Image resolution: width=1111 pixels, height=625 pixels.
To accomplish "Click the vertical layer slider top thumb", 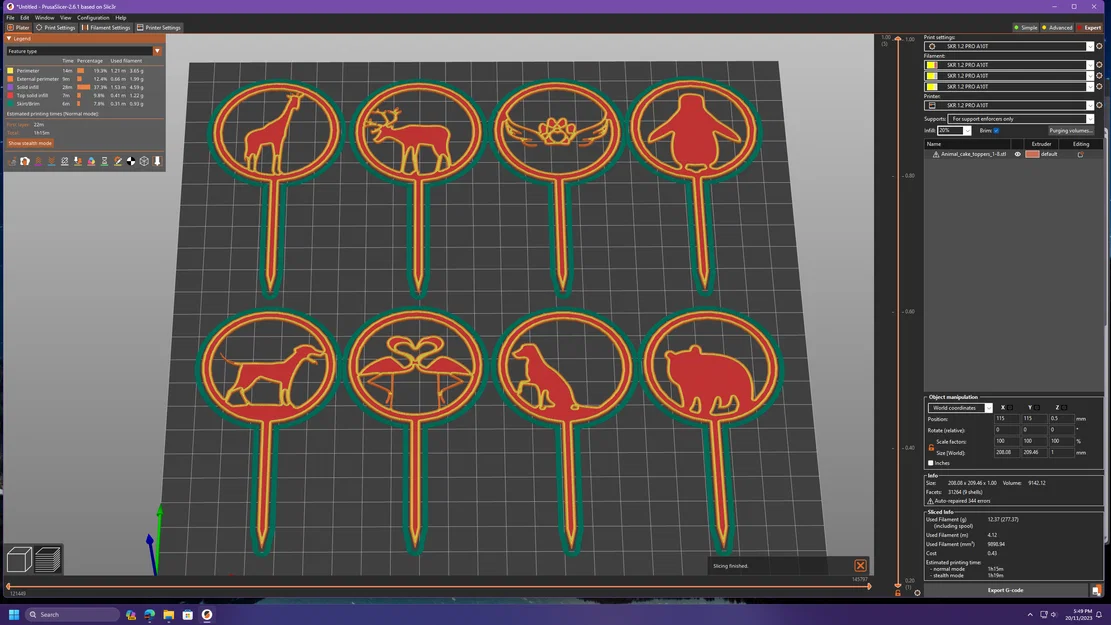I will [898, 38].
